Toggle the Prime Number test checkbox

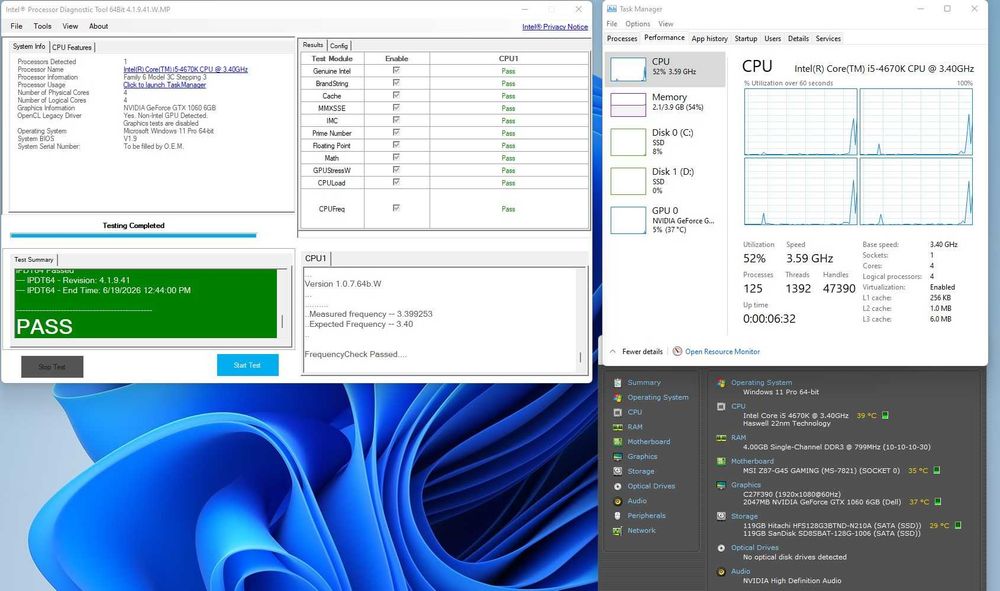tap(396, 133)
